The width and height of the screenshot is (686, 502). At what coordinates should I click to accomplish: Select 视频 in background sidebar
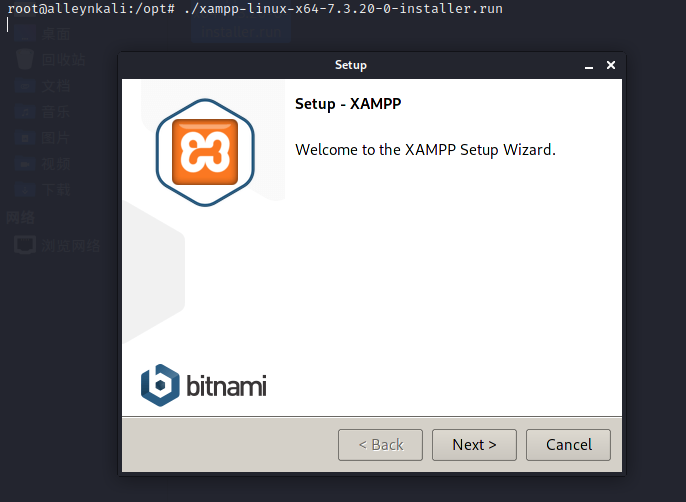(42, 164)
